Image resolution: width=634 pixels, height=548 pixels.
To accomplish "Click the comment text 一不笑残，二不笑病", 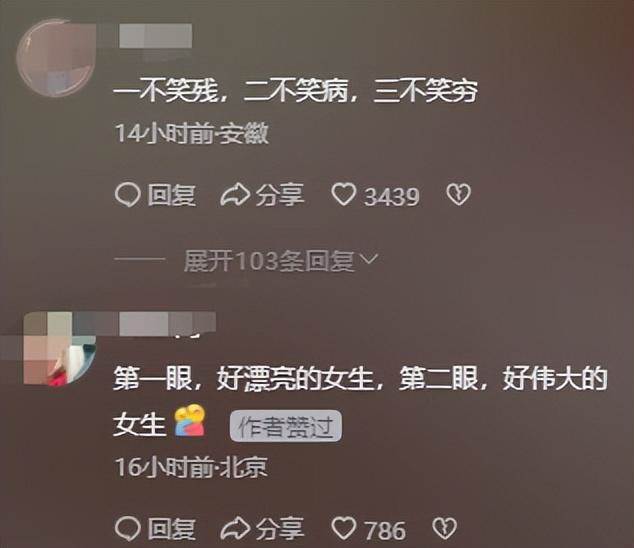I will (231, 92).
